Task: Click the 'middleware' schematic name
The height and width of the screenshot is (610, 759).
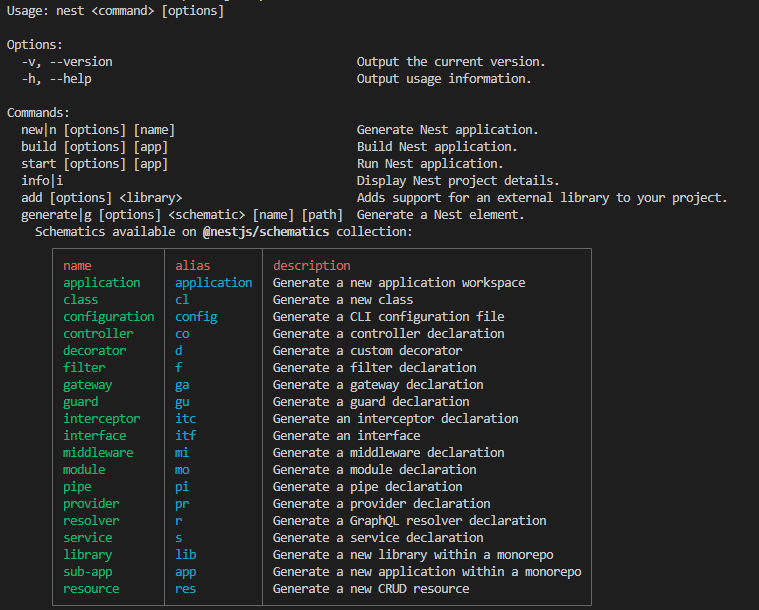Action: coord(98,453)
